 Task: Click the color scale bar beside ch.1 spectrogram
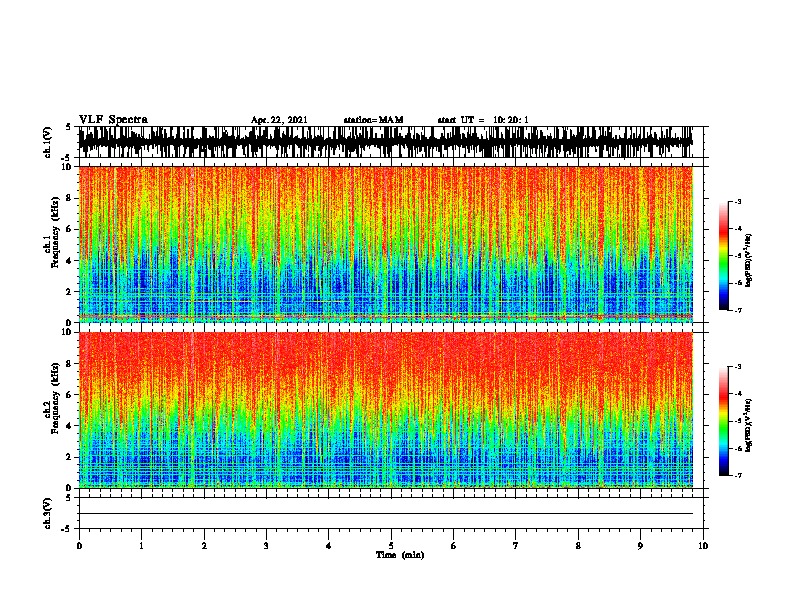724,256
